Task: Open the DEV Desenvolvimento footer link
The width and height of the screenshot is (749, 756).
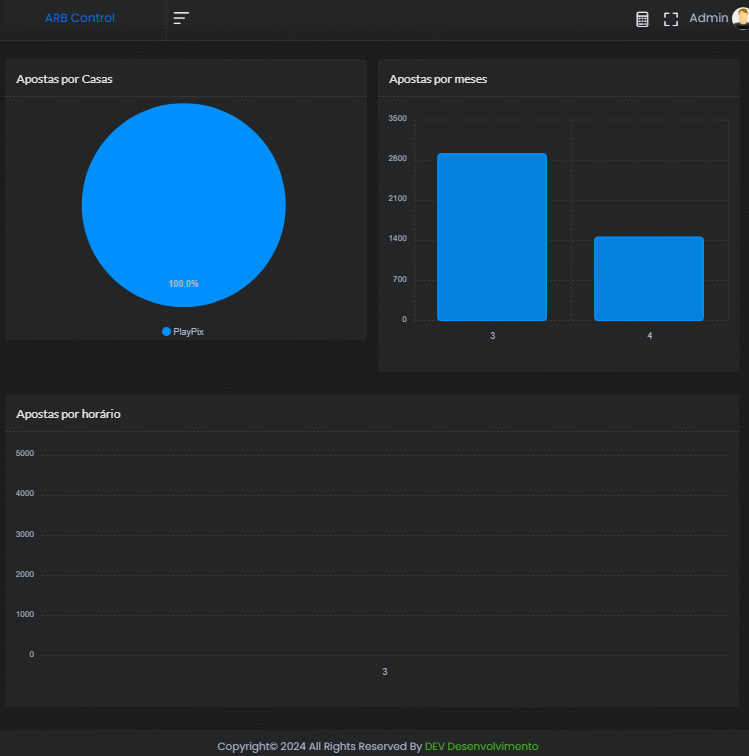Action: point(481,746)
